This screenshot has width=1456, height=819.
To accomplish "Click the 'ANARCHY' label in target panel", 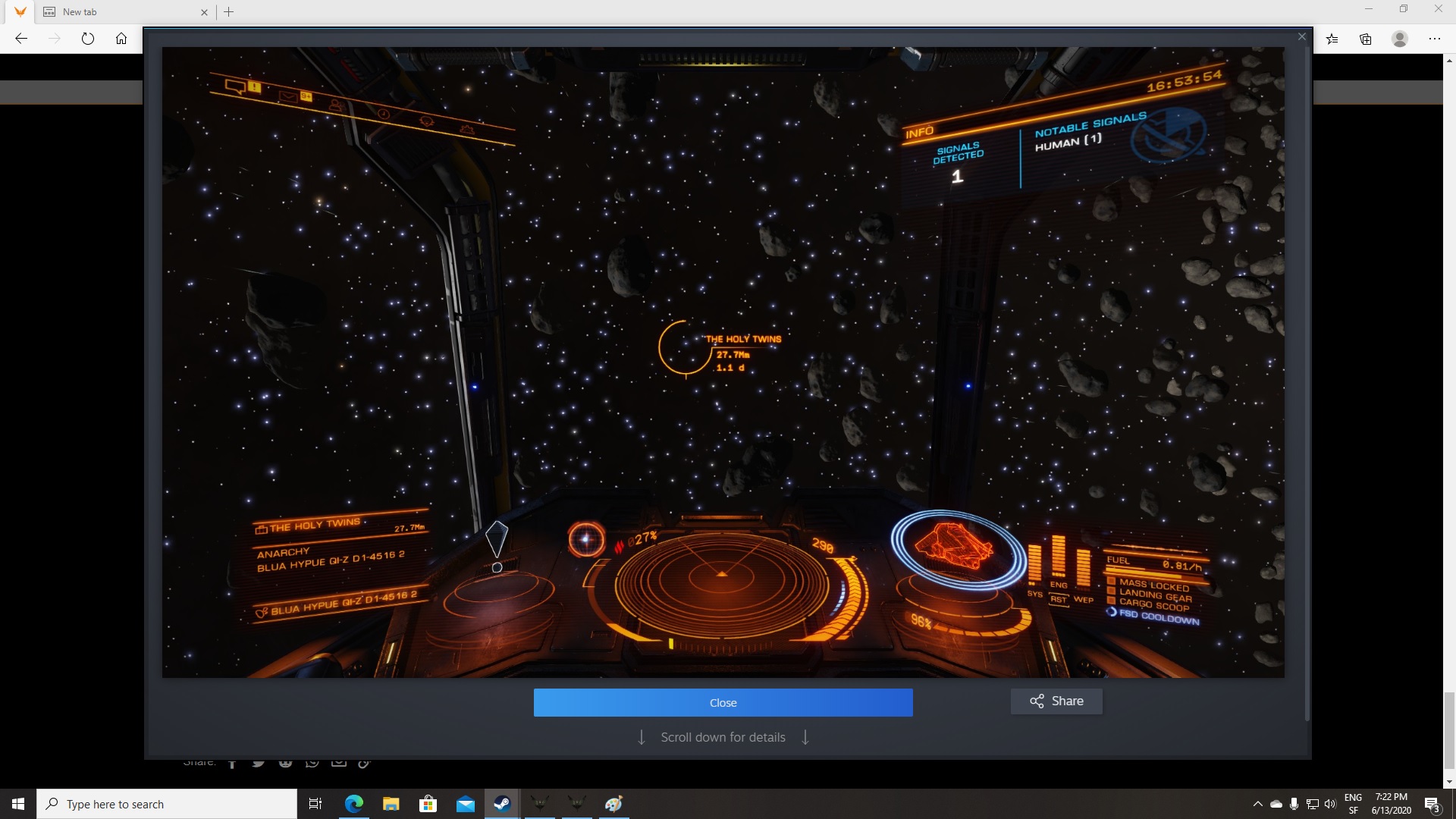I will click(x=283, y=552).
